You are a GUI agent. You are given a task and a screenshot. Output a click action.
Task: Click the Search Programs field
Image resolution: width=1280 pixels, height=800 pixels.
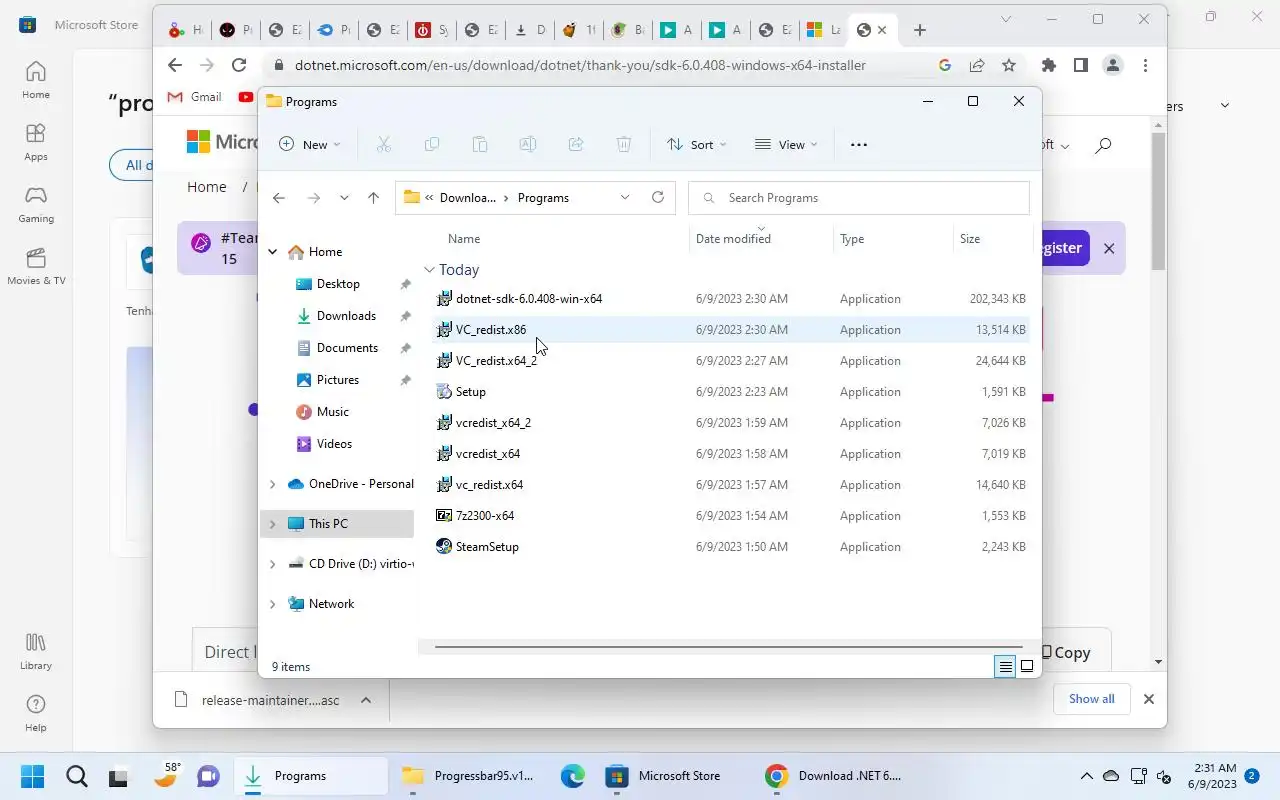pyautogui.click(x=859, y=198)
